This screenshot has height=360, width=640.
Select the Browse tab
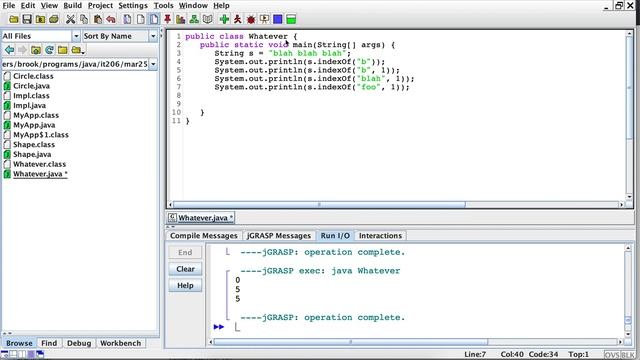coord(19,343)
